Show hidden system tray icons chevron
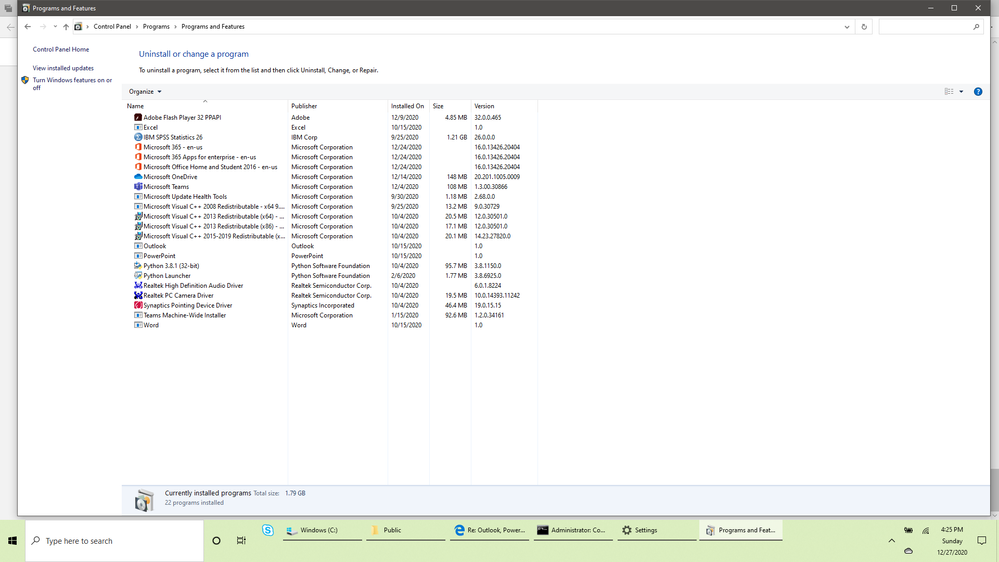This screenshot has height=562, width=999. tap(891, 540)
